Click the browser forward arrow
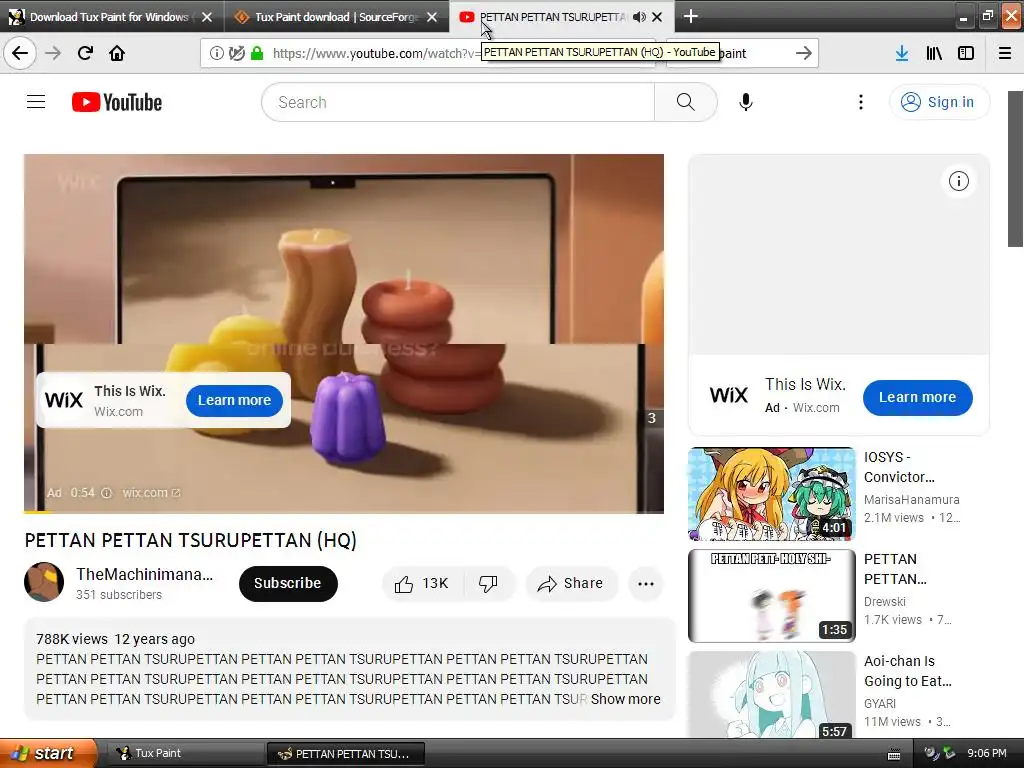Viewport: 1024px width, 768px height. pos(53,53)
